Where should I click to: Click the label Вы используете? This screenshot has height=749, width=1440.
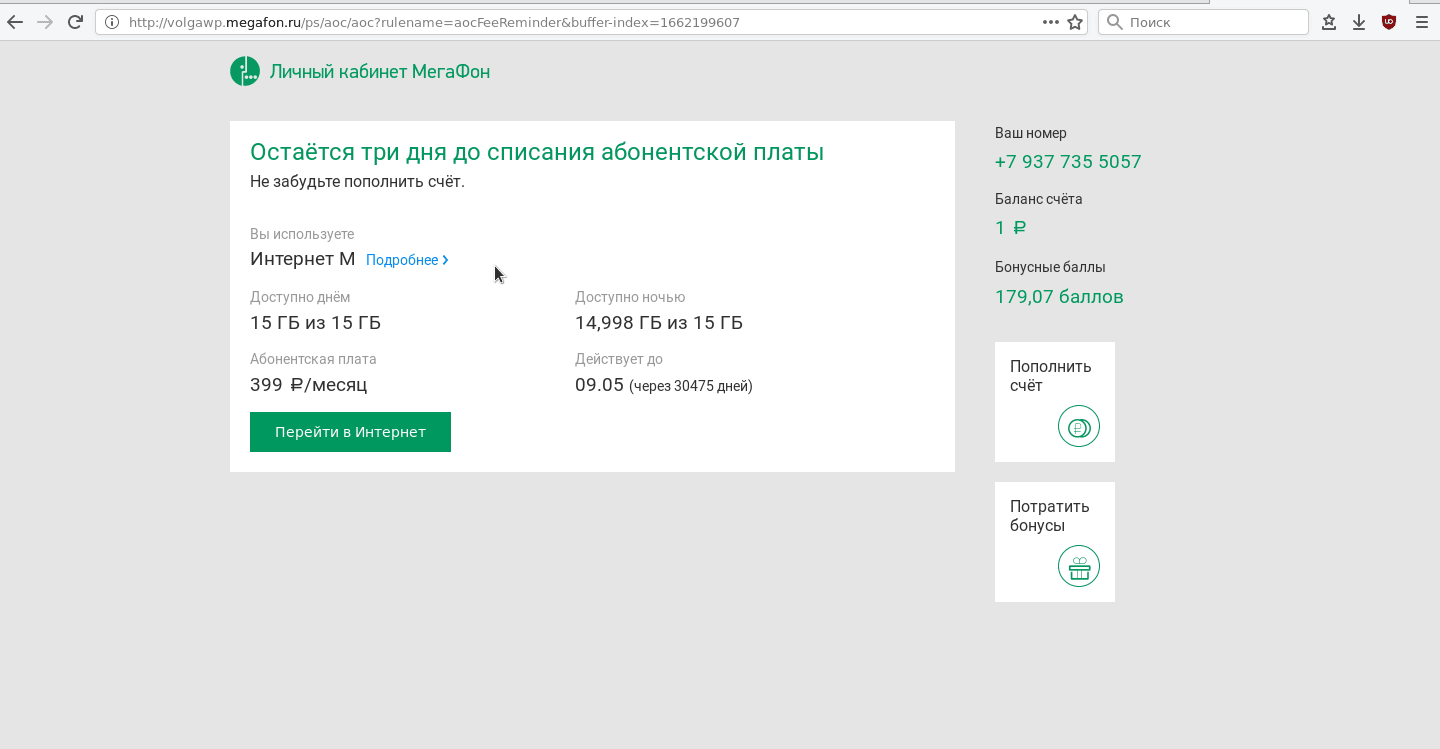click(x=302, y=234)
